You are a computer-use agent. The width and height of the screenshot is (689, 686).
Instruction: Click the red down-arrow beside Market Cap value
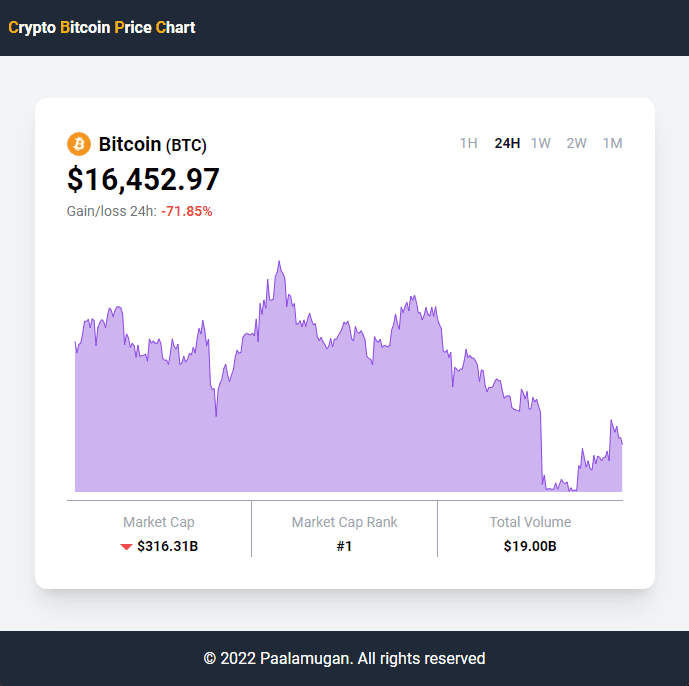(x=127, y=547)
